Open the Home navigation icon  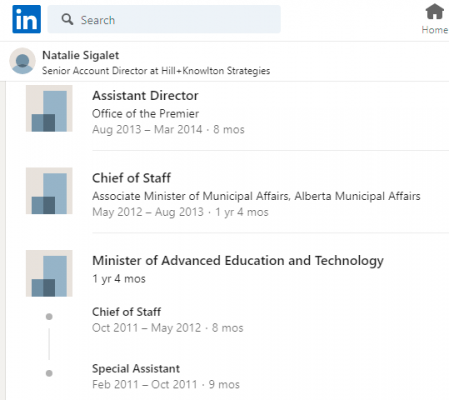coord(435,12)
